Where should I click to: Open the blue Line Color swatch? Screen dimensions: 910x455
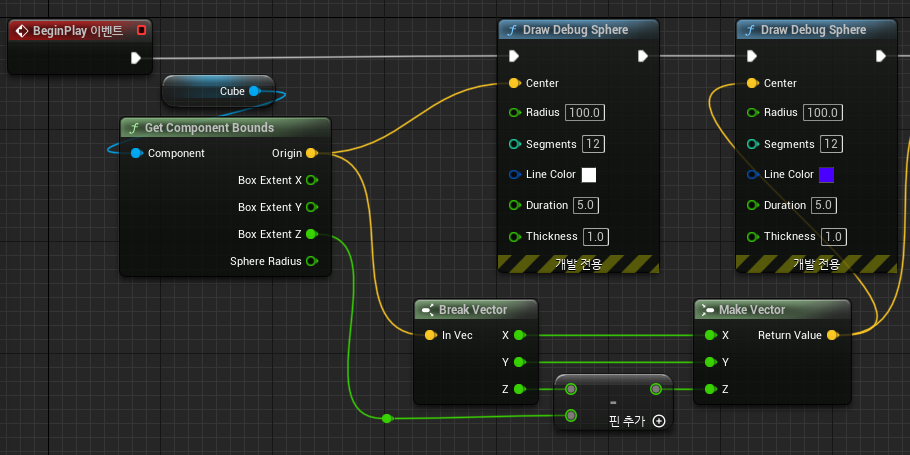(826, 175)
